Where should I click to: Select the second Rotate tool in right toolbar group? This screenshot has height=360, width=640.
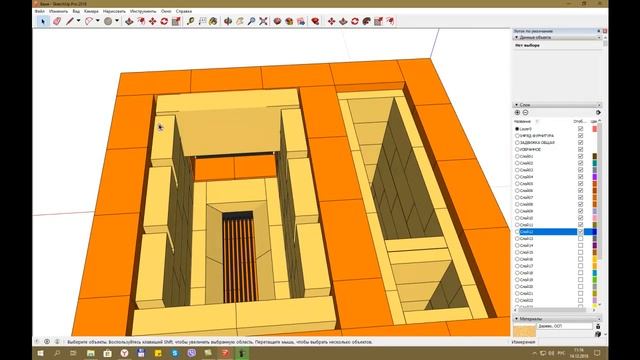(x=355, y=21)
